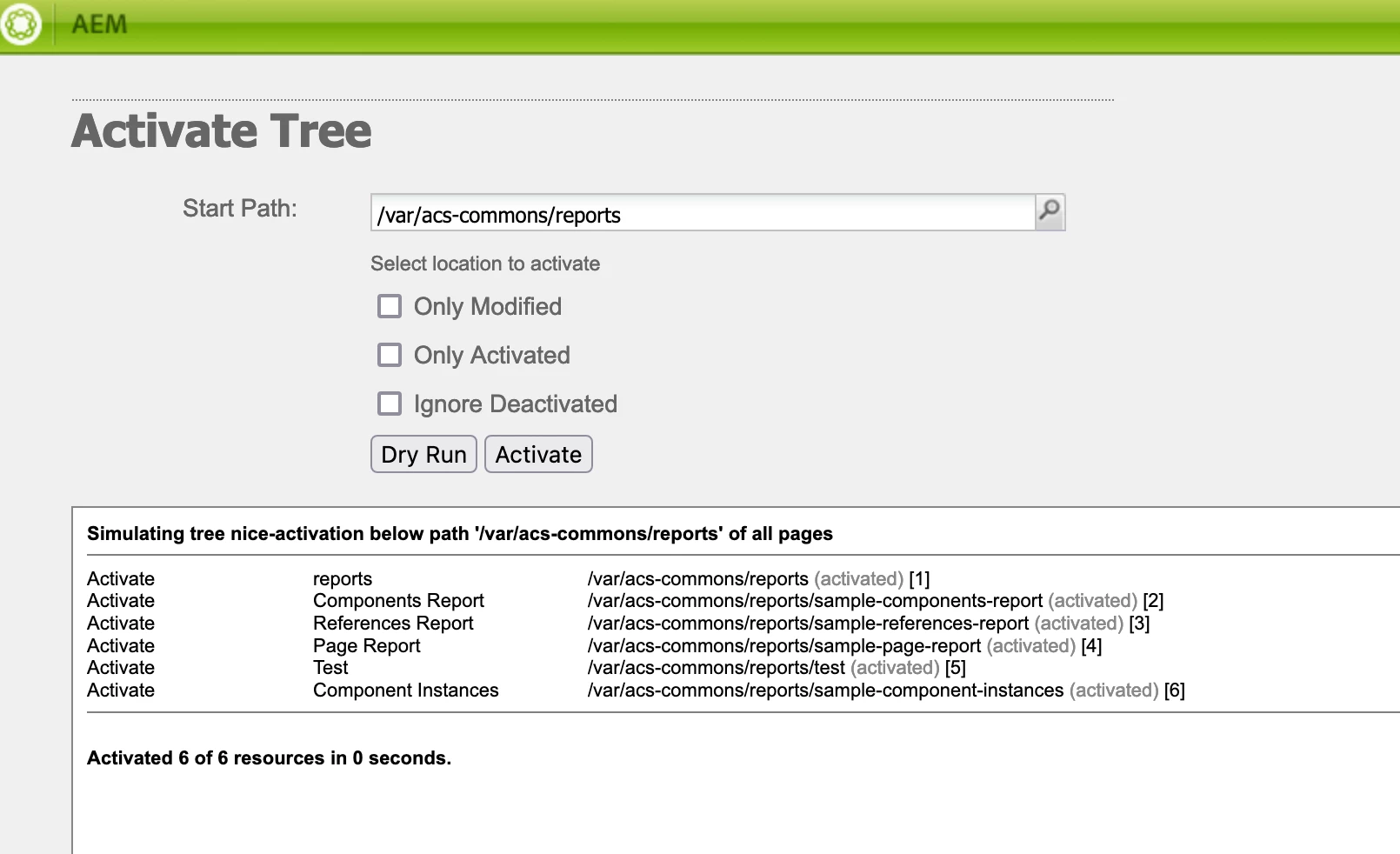Image resolution: width=1400 pixels, height=854 pixels.
Task: Click the 'Ignore Deactivated' label
Action: tap(516, 404)
